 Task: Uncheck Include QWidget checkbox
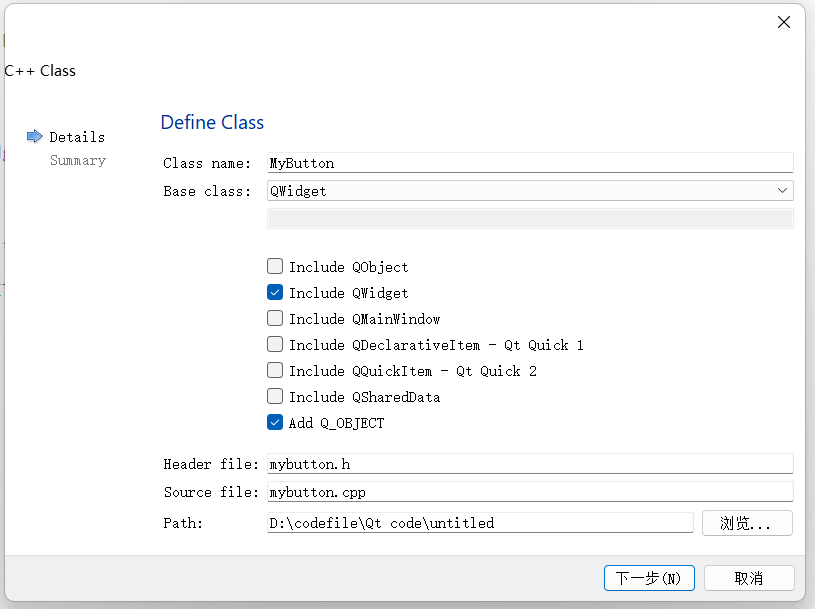point(275,292)
